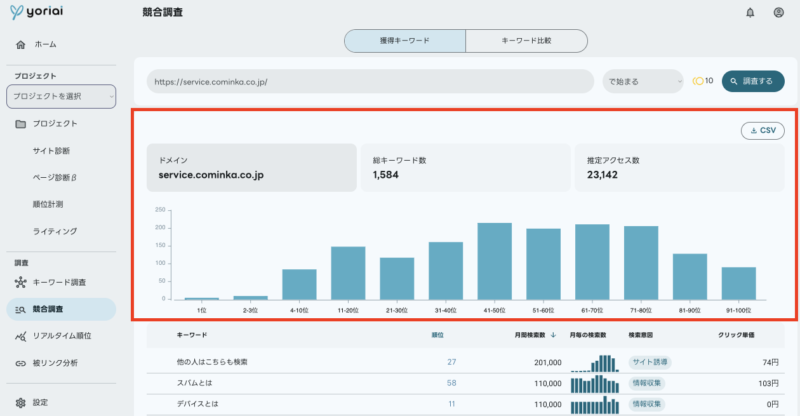Click rank value 11
Image resolution: width=800 pixels, height=416 pixels.
tap(452, 404)
